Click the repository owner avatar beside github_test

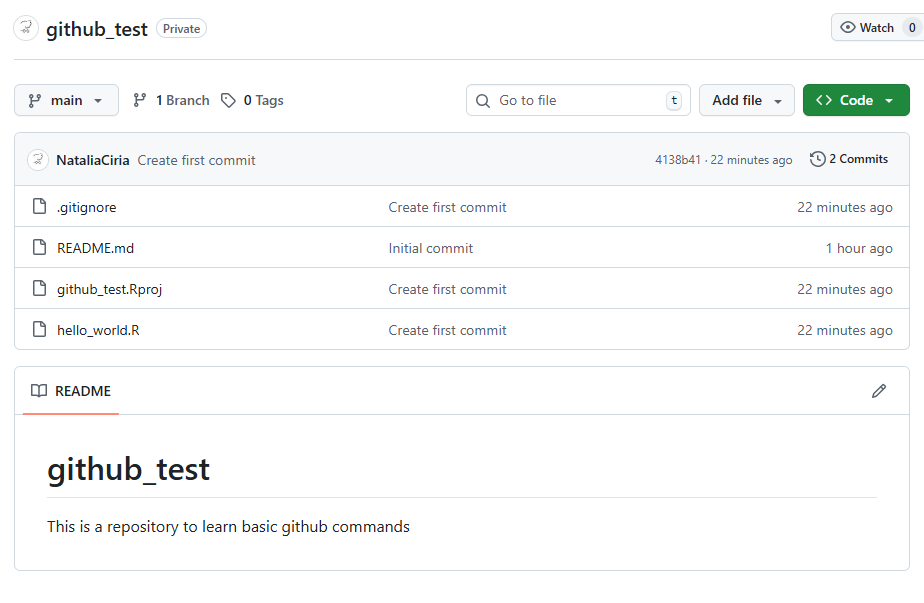[26, 29]
